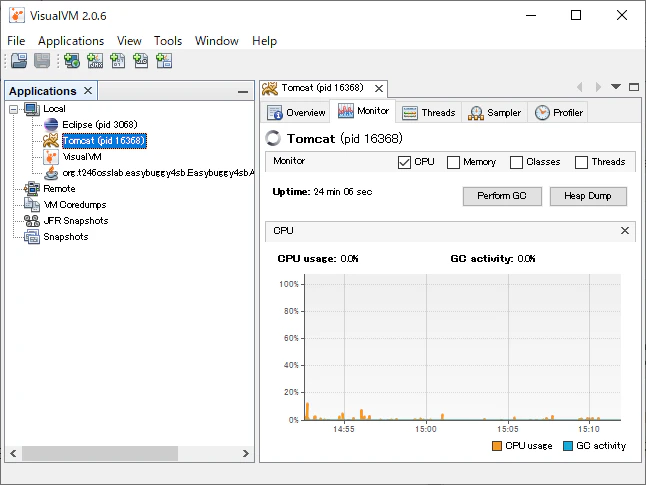Select Tomcat (pid 16368) tree item
This screenshot has height=485, width=646.
(x=104, y=141)
